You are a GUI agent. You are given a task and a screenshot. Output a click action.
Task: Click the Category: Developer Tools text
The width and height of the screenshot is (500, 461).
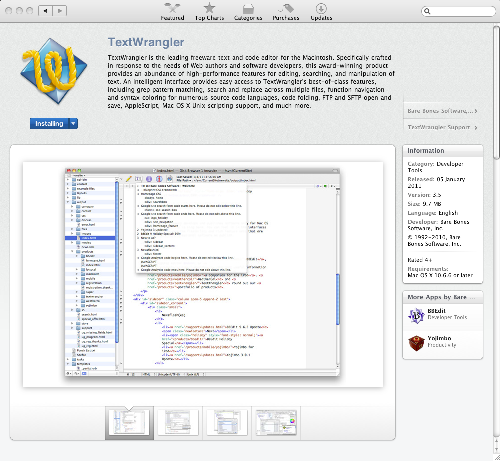pyautogui.click(x=435, y=167)
